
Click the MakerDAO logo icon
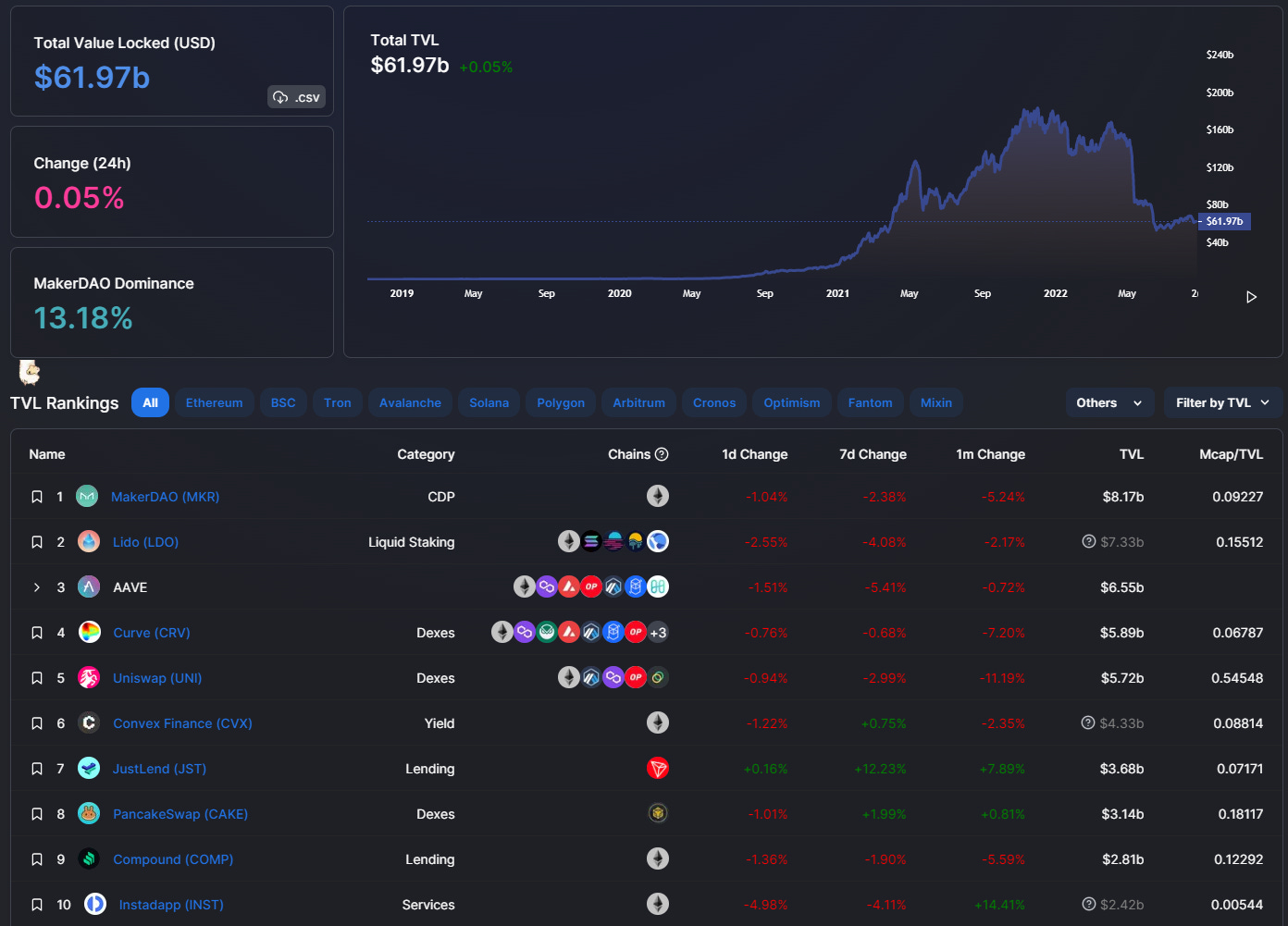[x=87, y=497]
